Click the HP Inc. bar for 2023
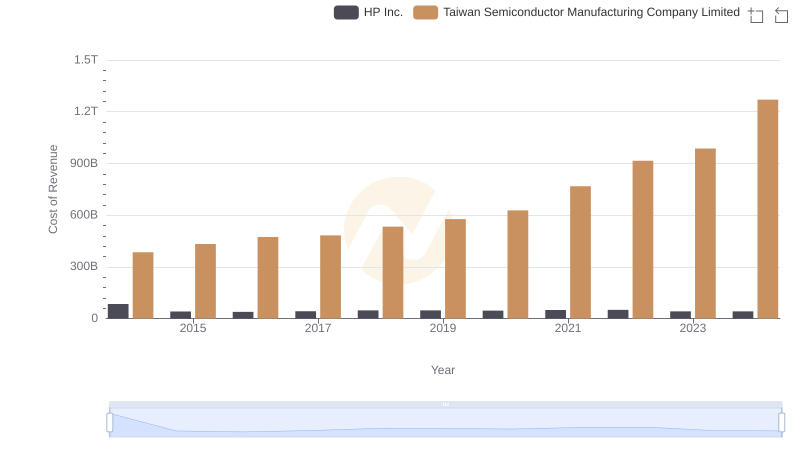 coord(681,315)
